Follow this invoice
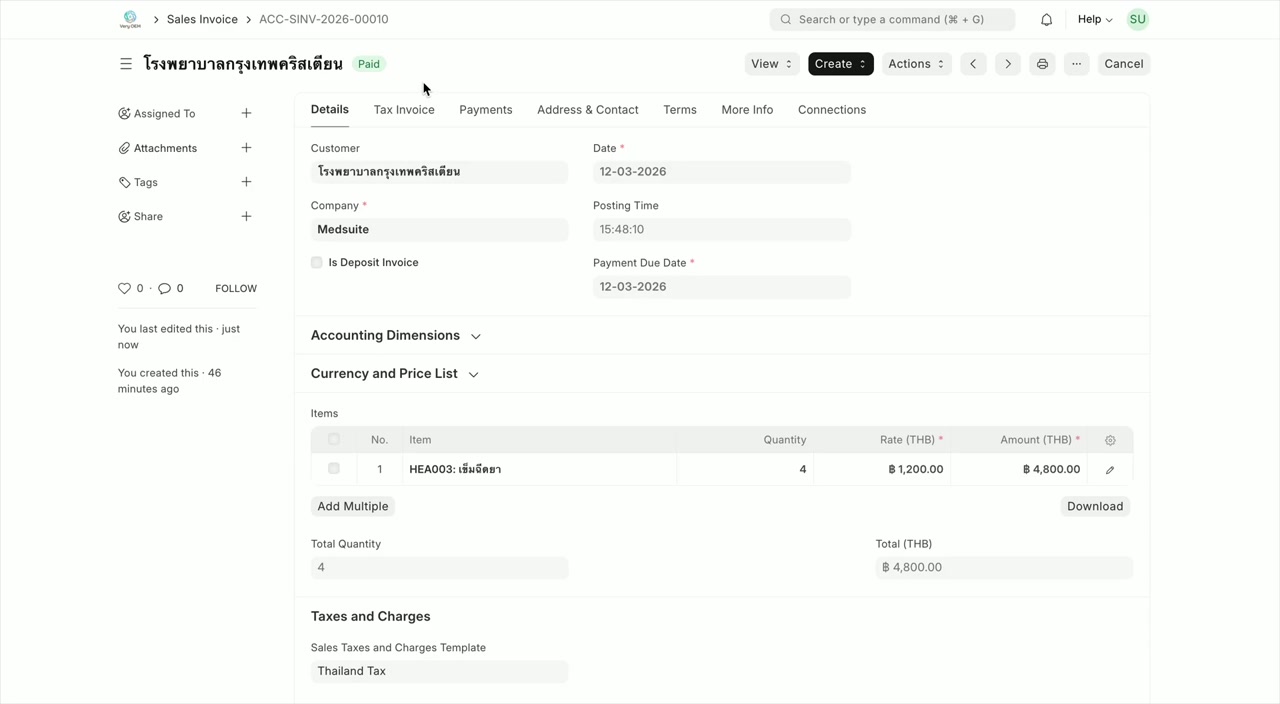The image size is (1280, 704). point(235,288)
